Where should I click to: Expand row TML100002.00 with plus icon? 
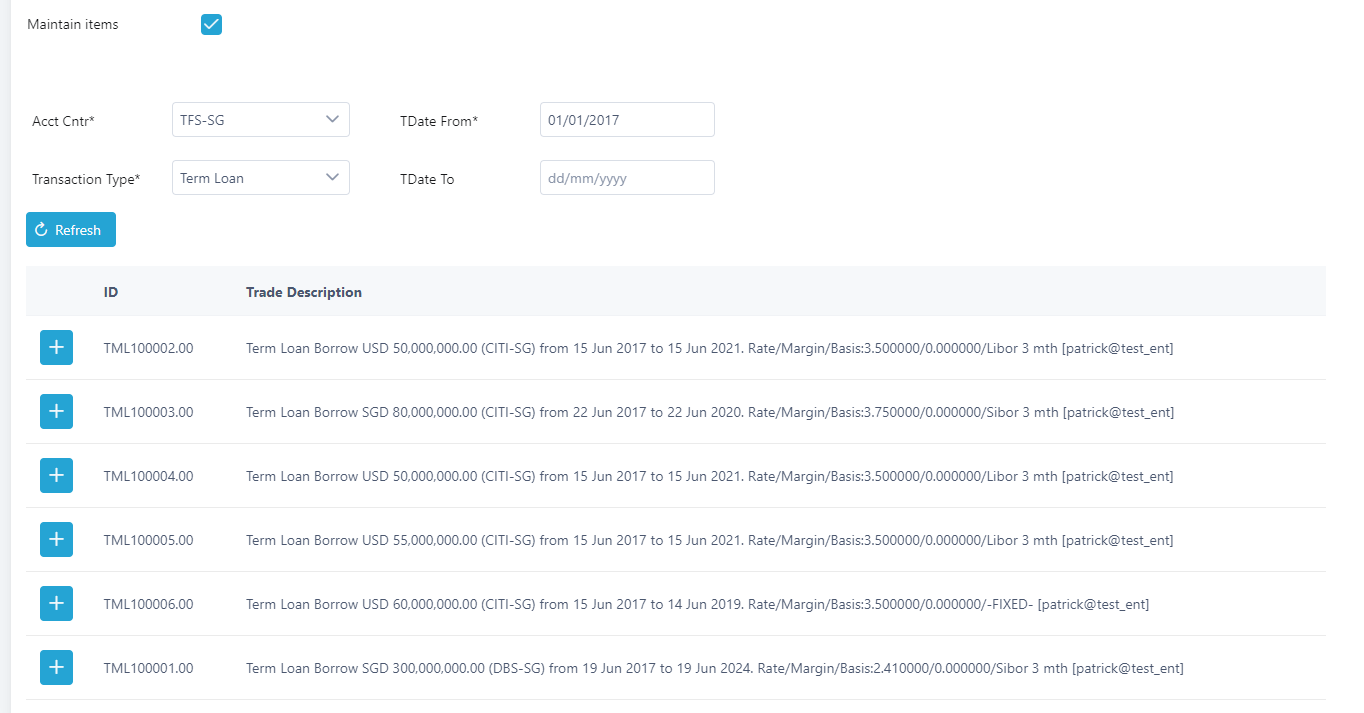tap(56, 348)
